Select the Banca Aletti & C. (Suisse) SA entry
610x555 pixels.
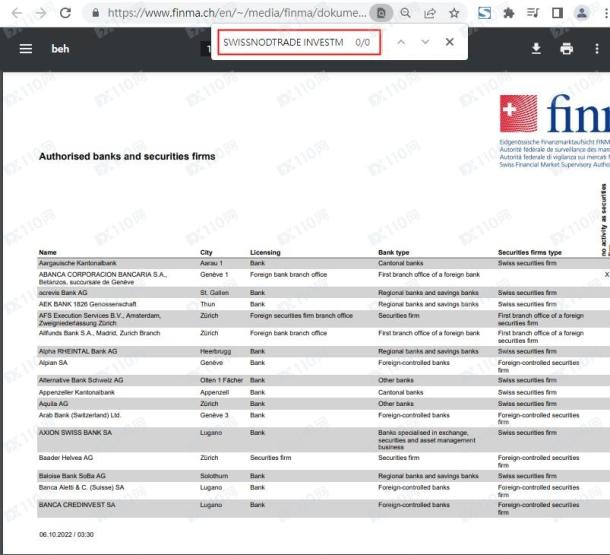click(x=81, y=487)
